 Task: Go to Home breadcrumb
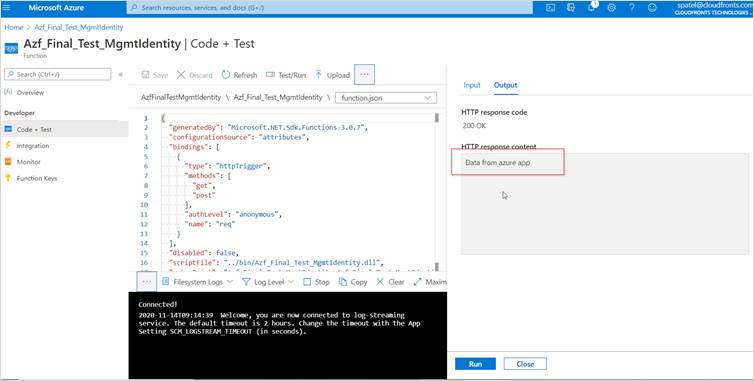pyautogui.click(x=14, y=27)
